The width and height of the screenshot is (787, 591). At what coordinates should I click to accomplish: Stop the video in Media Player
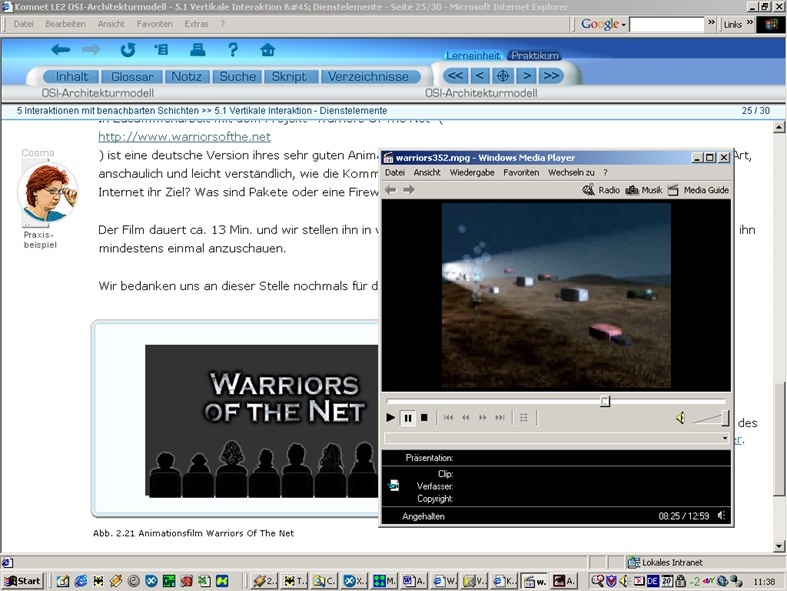(424, 418)
